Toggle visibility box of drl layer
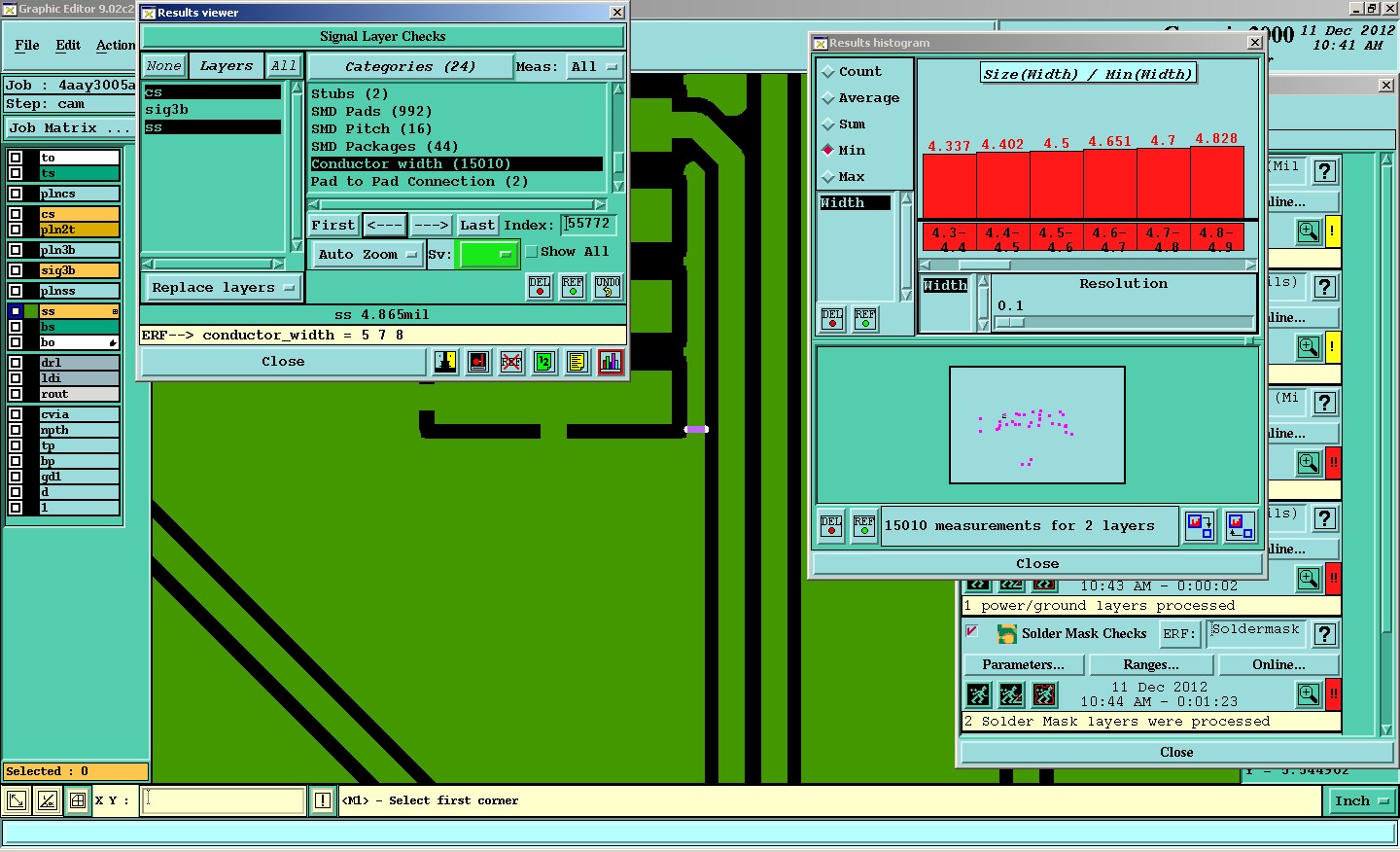Viewport: 1400px width, 852px height. pos(16,363)
